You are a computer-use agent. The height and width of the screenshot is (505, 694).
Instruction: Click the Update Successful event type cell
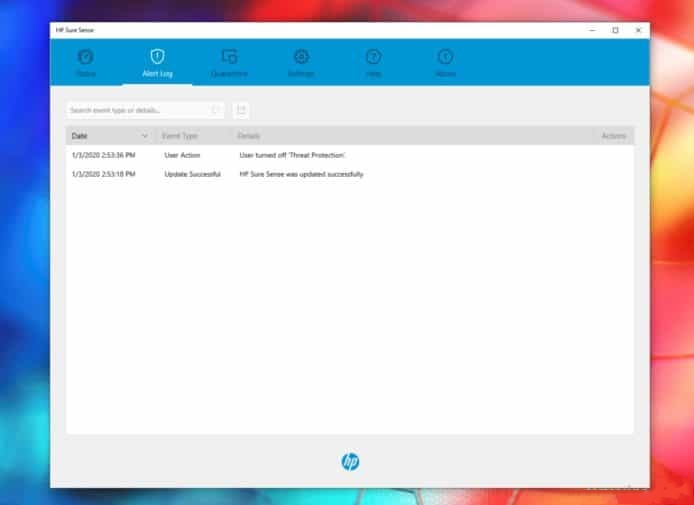point(193,174)
